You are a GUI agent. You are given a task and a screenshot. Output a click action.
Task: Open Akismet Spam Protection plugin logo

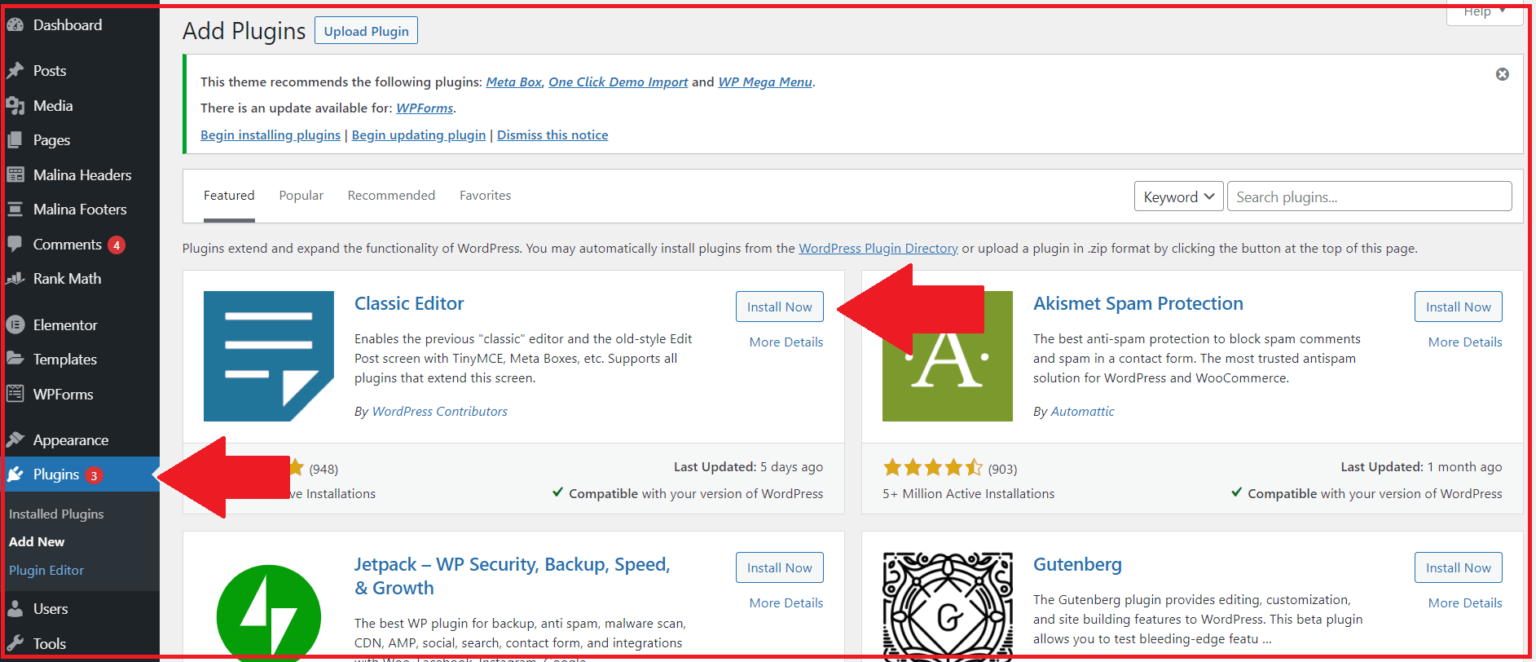point(947,356)
